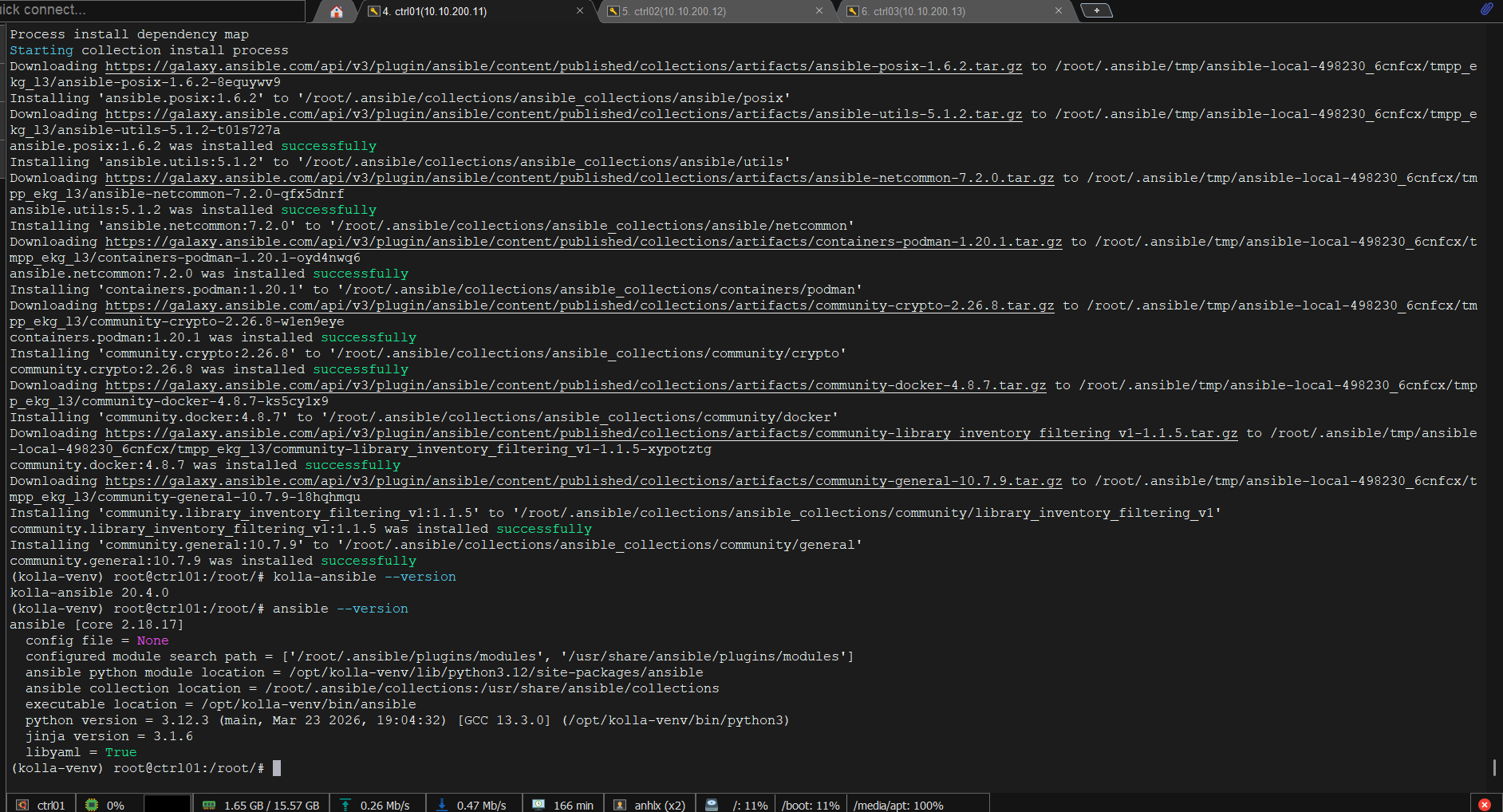Click '1.65 GB / 15.57 GB' memory status
Image resolution: width=1503 pixels, height=812 pixels.
(271, 806)
